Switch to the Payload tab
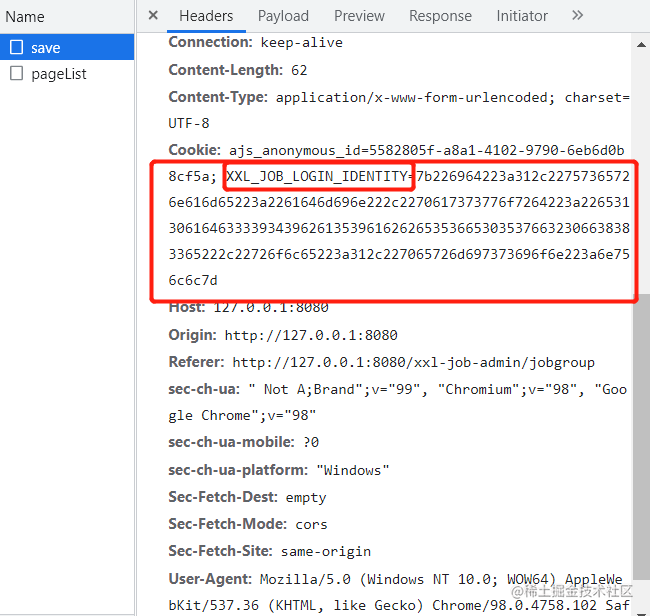This screenshot has height=616, width=650. coord(283,16)
